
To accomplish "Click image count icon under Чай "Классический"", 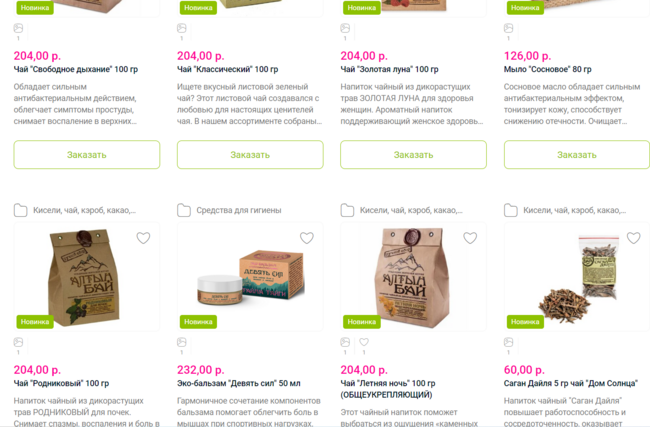I will click(182, 28).
